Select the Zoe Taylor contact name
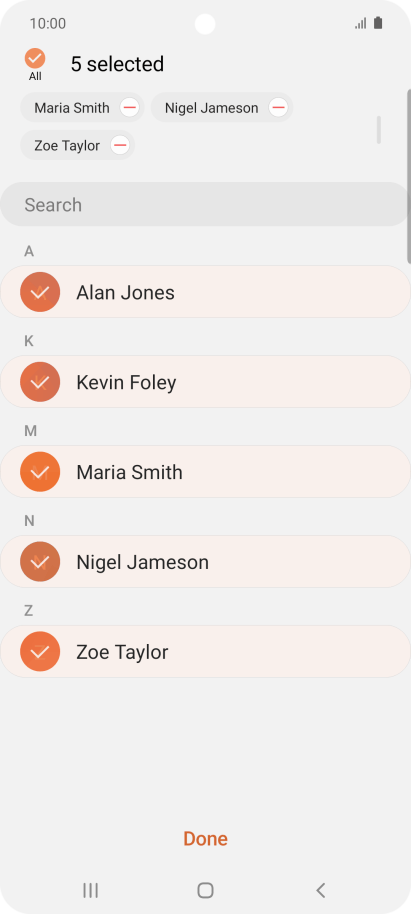 tap(122, 652)
